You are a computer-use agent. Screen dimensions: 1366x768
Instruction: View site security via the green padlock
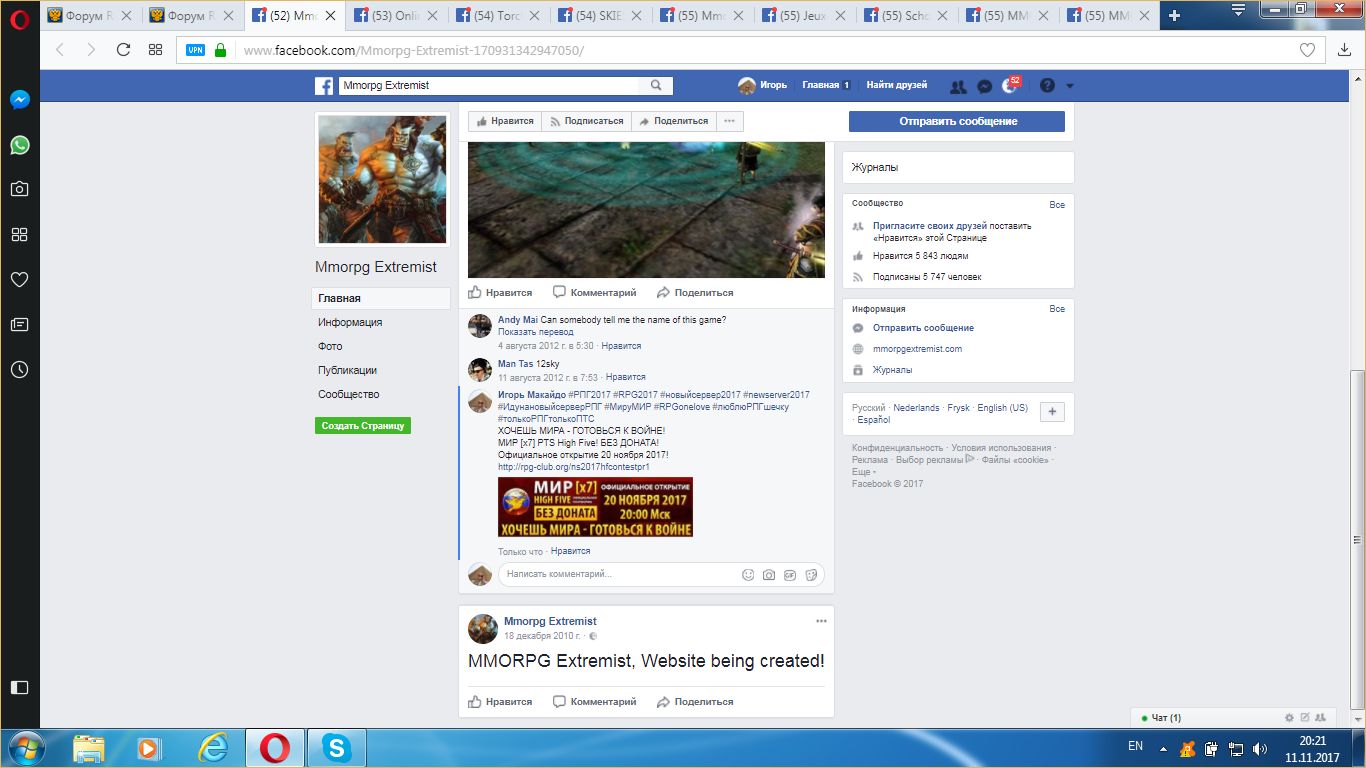coord(220,50)
